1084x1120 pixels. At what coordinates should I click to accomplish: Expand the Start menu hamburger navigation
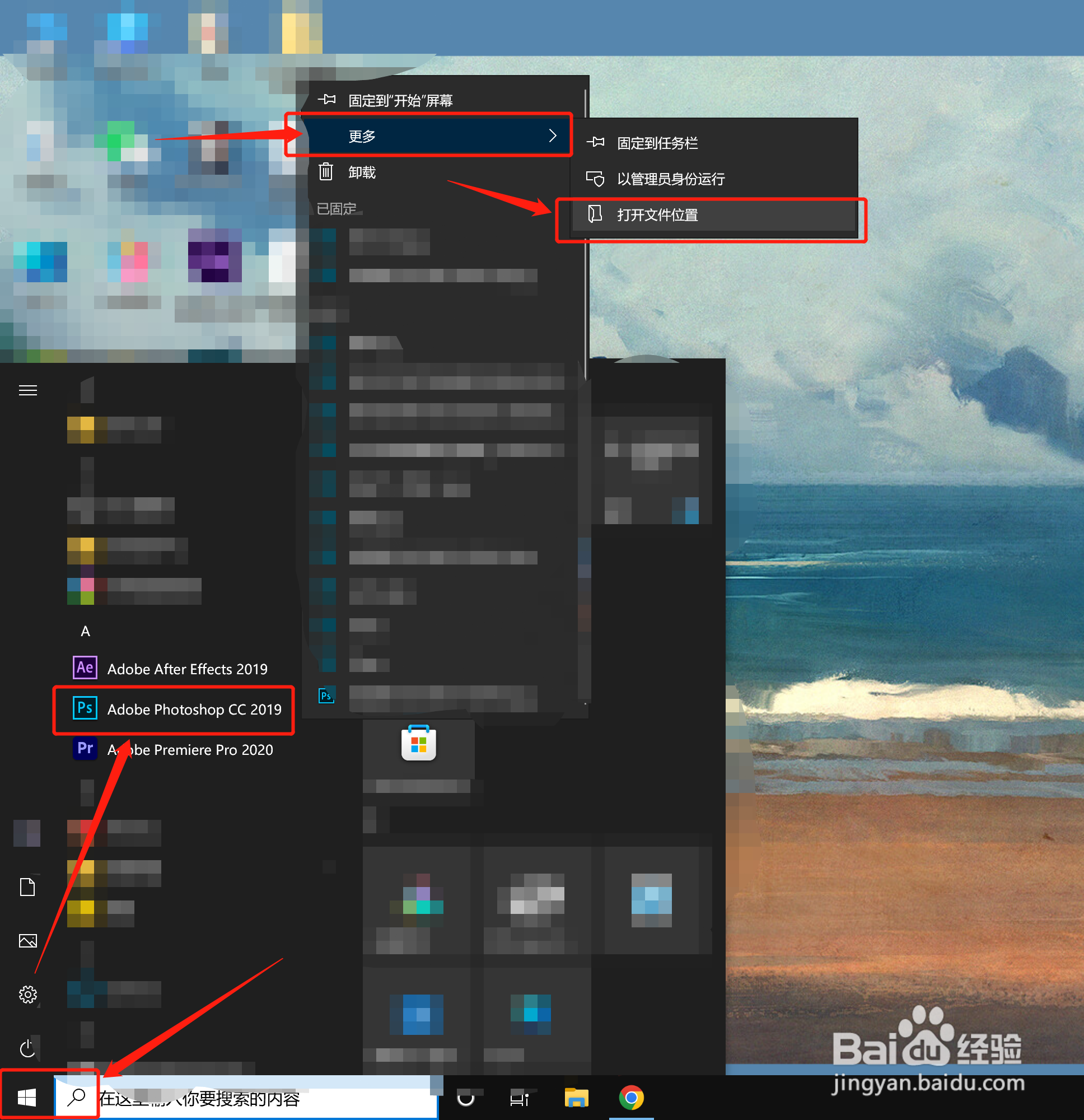(28, 390)
